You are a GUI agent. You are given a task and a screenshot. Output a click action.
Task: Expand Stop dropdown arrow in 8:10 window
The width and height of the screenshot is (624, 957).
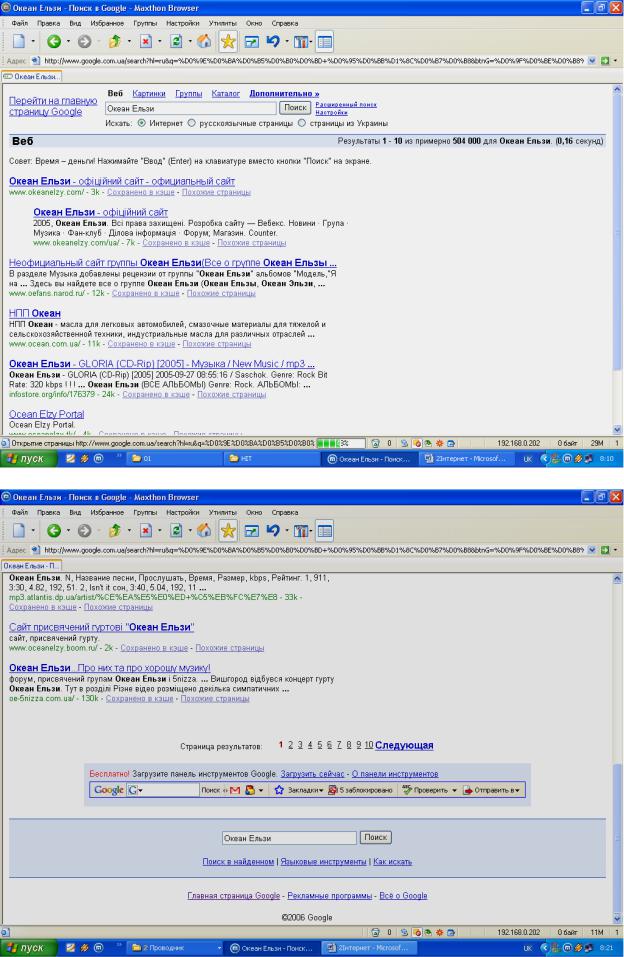tap(159, 42)
